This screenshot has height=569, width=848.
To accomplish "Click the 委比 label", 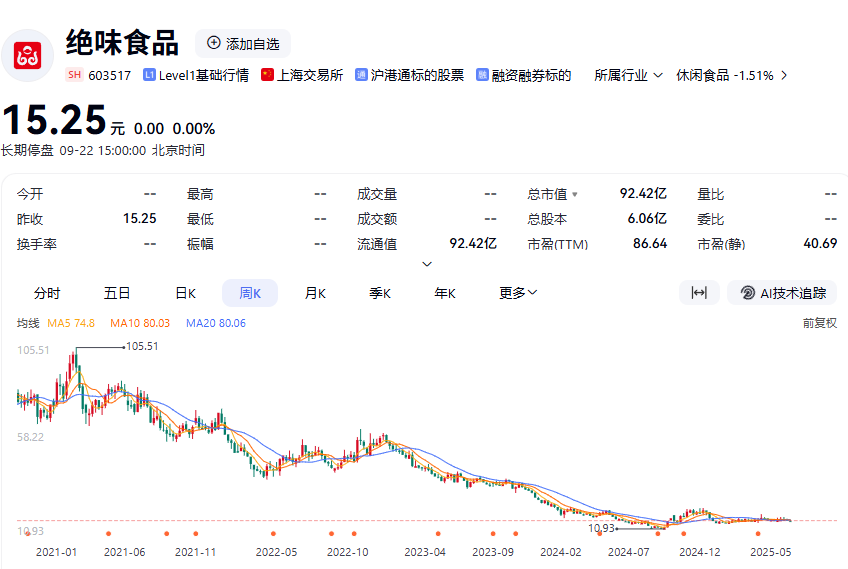I will point(711,219).
